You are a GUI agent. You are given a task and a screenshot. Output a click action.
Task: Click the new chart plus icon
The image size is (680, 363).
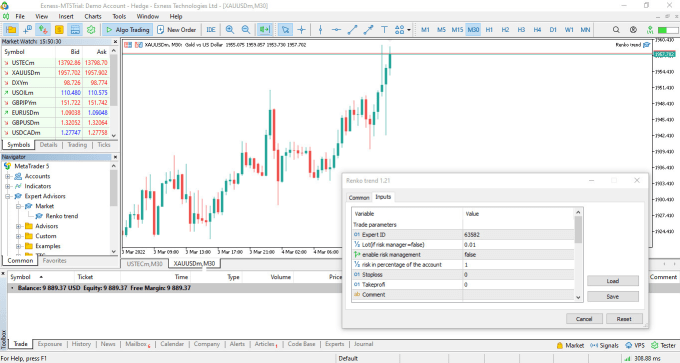[27, 29]
